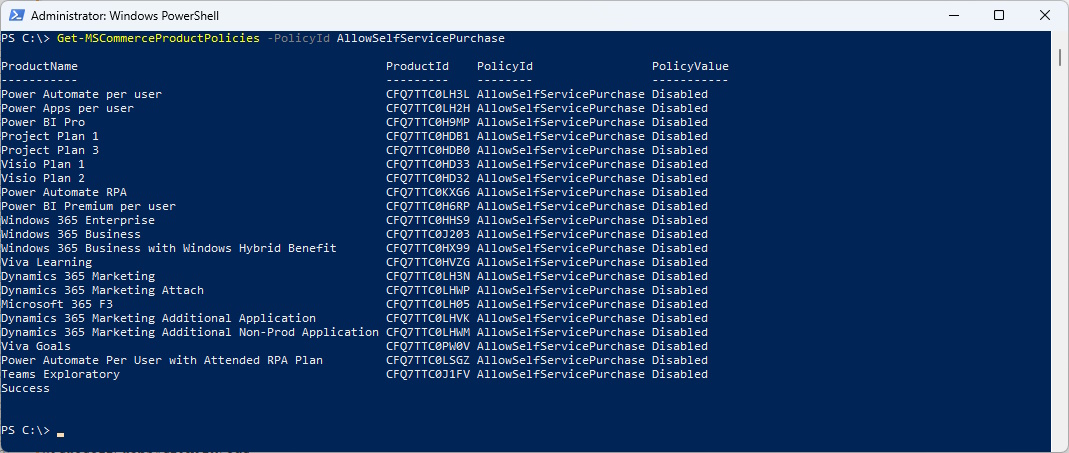
Task: Click AllowSelfServicePurchase parameter in command line
Action: pos(421,38)
